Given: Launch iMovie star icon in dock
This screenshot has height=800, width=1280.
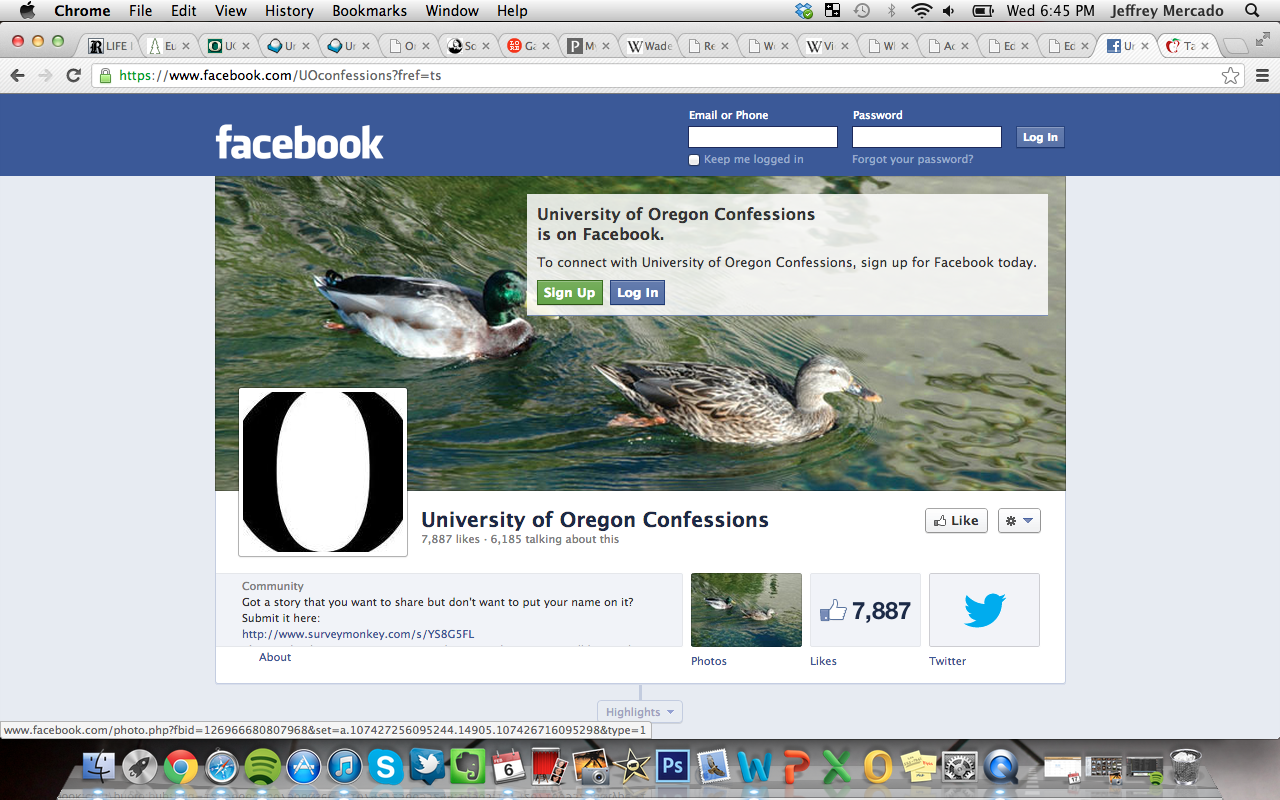Looking at the screenshot, I should pyautogui.click(x=631, y=767).
